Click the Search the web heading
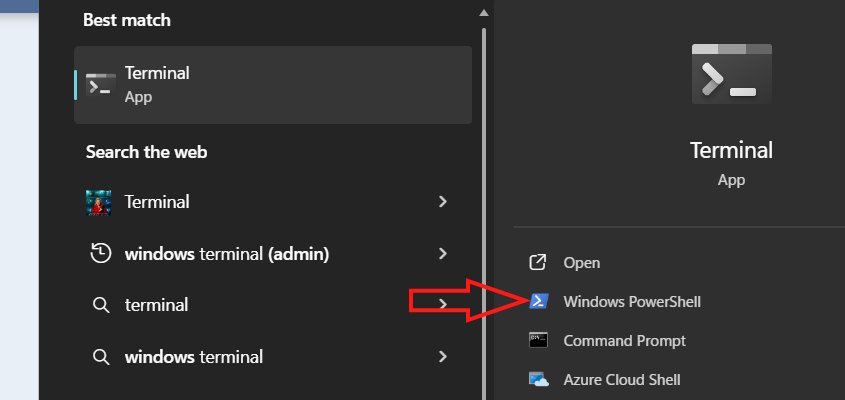The image size is (845, 400). pos(147,152)
